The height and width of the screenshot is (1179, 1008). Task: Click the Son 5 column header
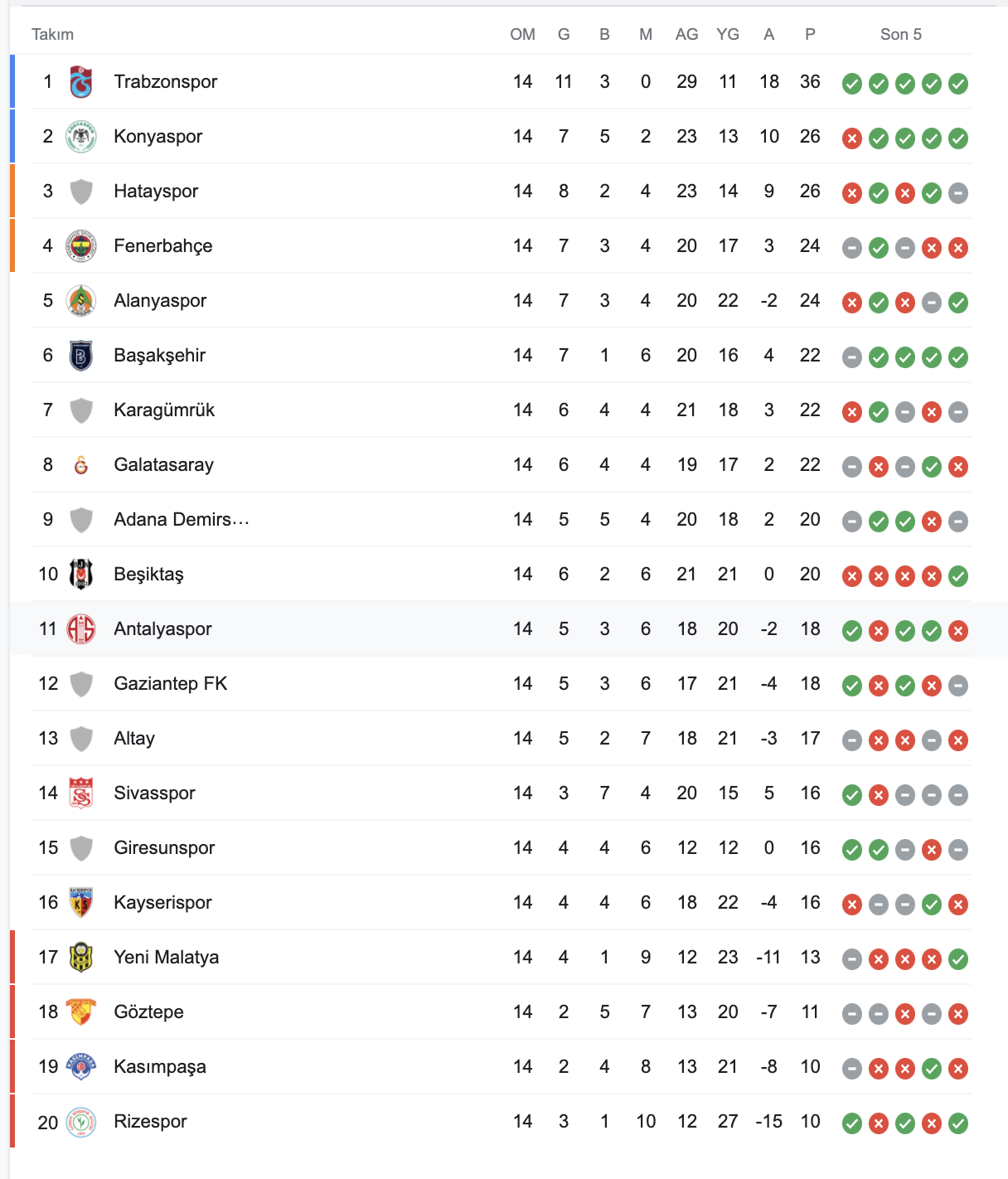(x=900, y=34)
